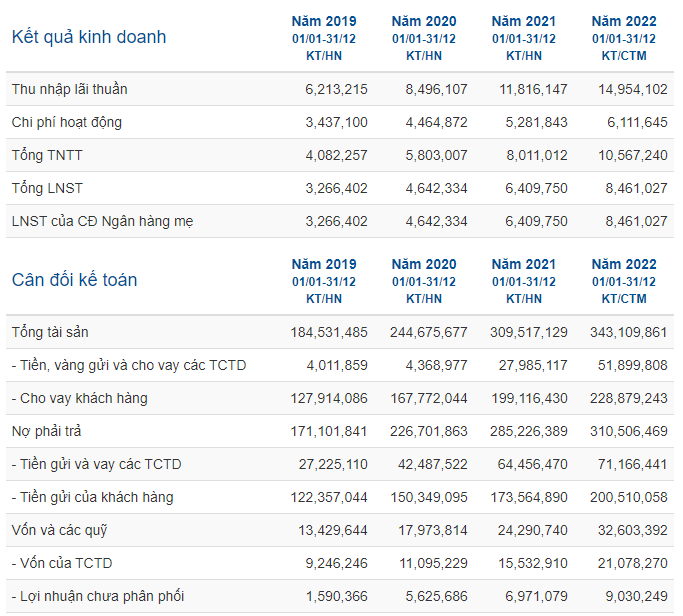
Task: Click value 228,879,243 in Cho vay khách hàng row
Action: (629, 398)
